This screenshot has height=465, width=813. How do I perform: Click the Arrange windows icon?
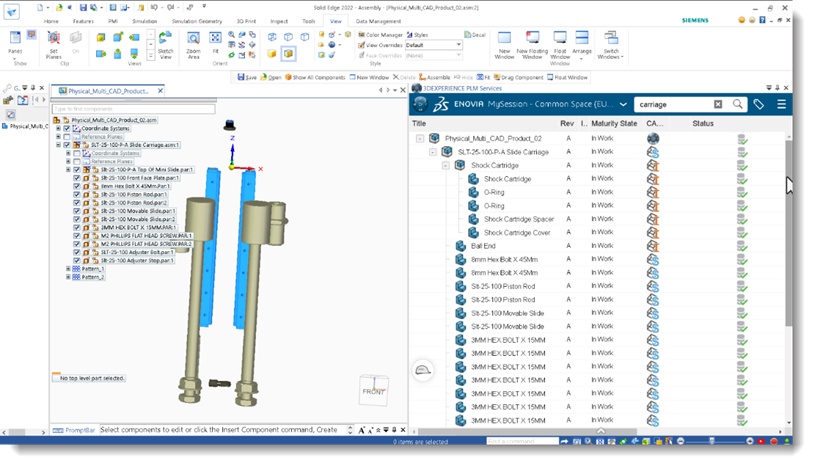click(582, 44)
